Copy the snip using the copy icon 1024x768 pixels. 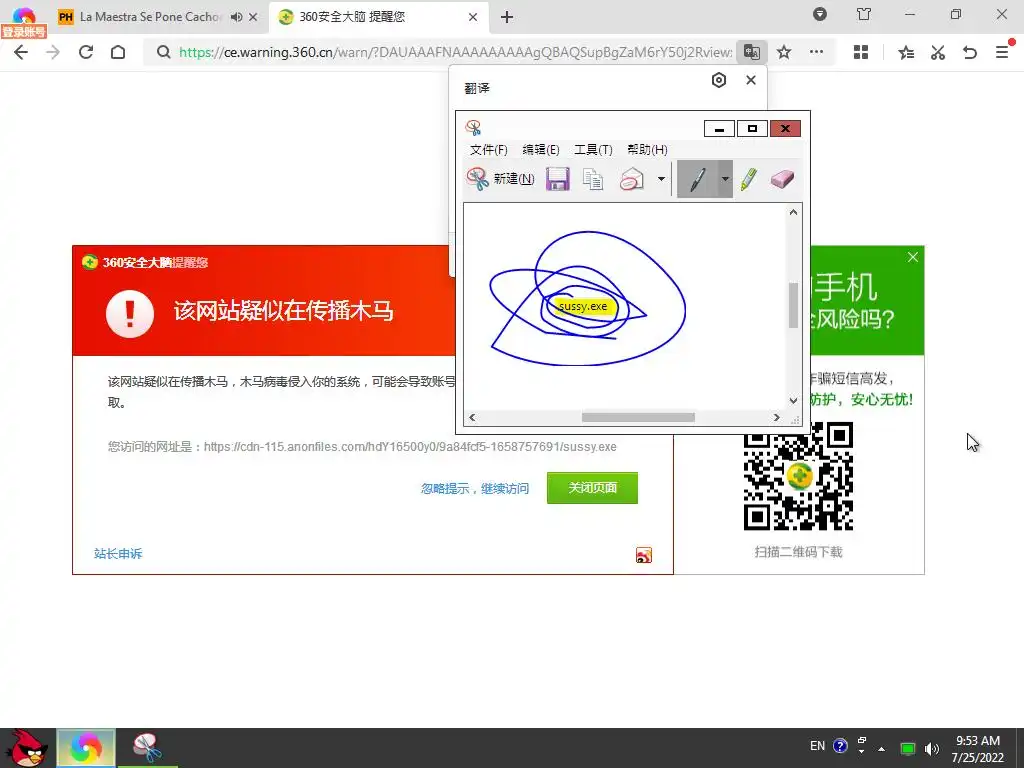click(x=593, y=178)
